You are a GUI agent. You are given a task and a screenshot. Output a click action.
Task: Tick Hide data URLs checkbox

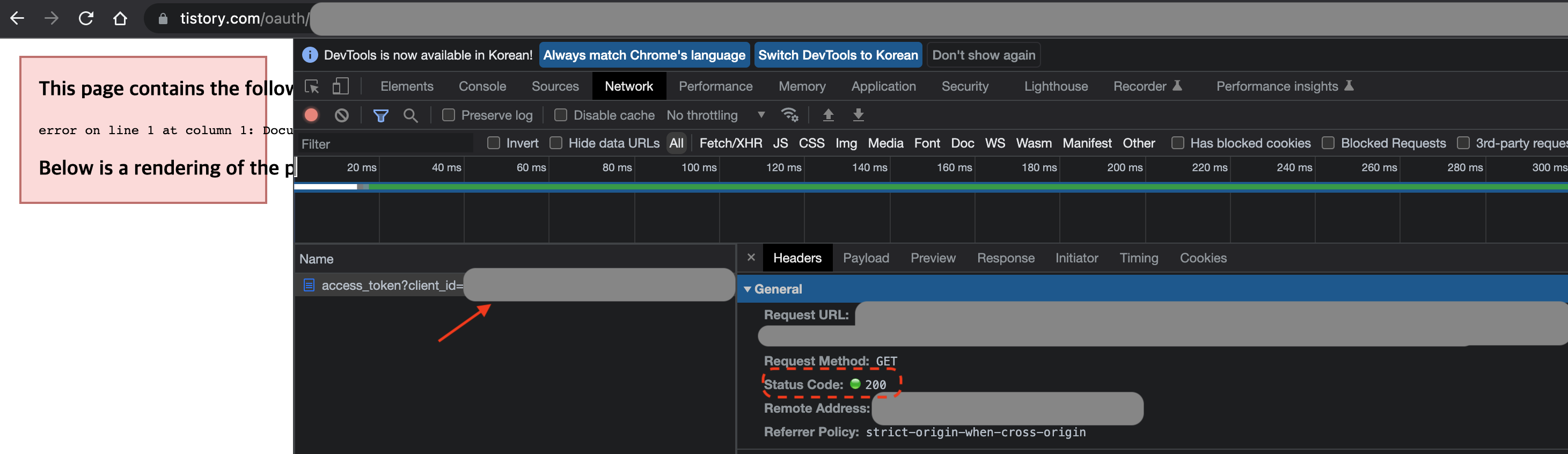(556, 143)
